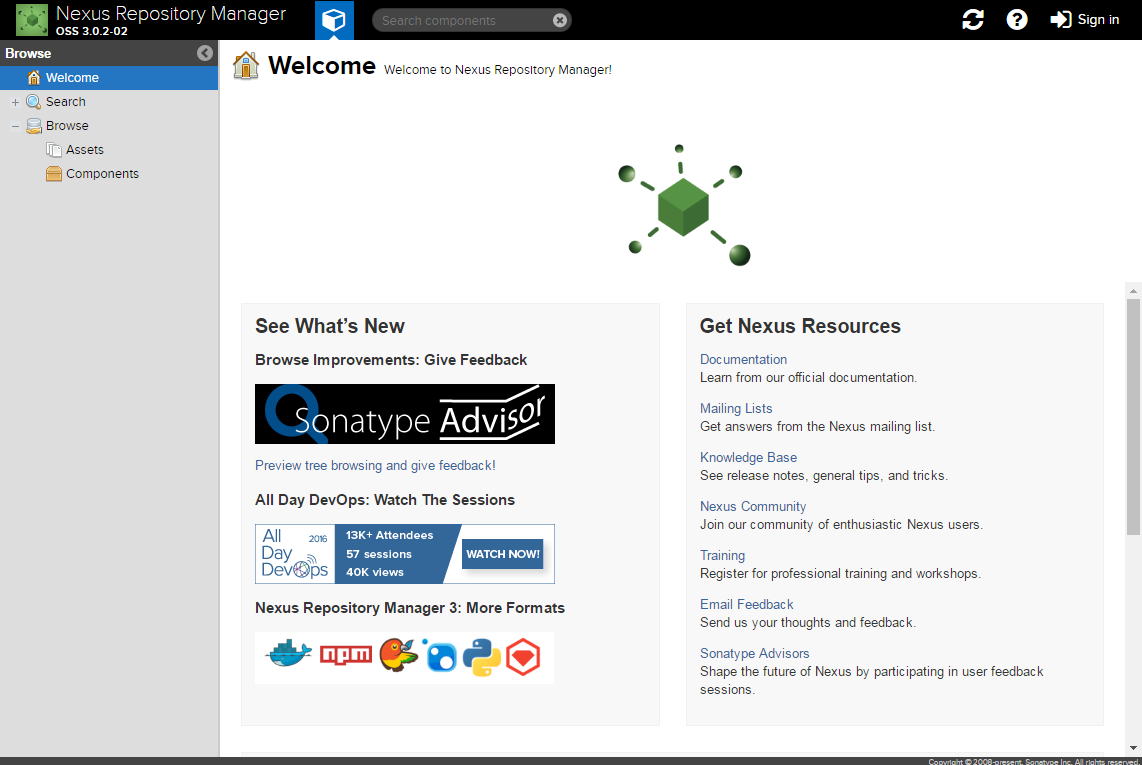Click the WATCH NOW! button
1142x765 pixels.
pyautogui.click(x=503, y=554)
